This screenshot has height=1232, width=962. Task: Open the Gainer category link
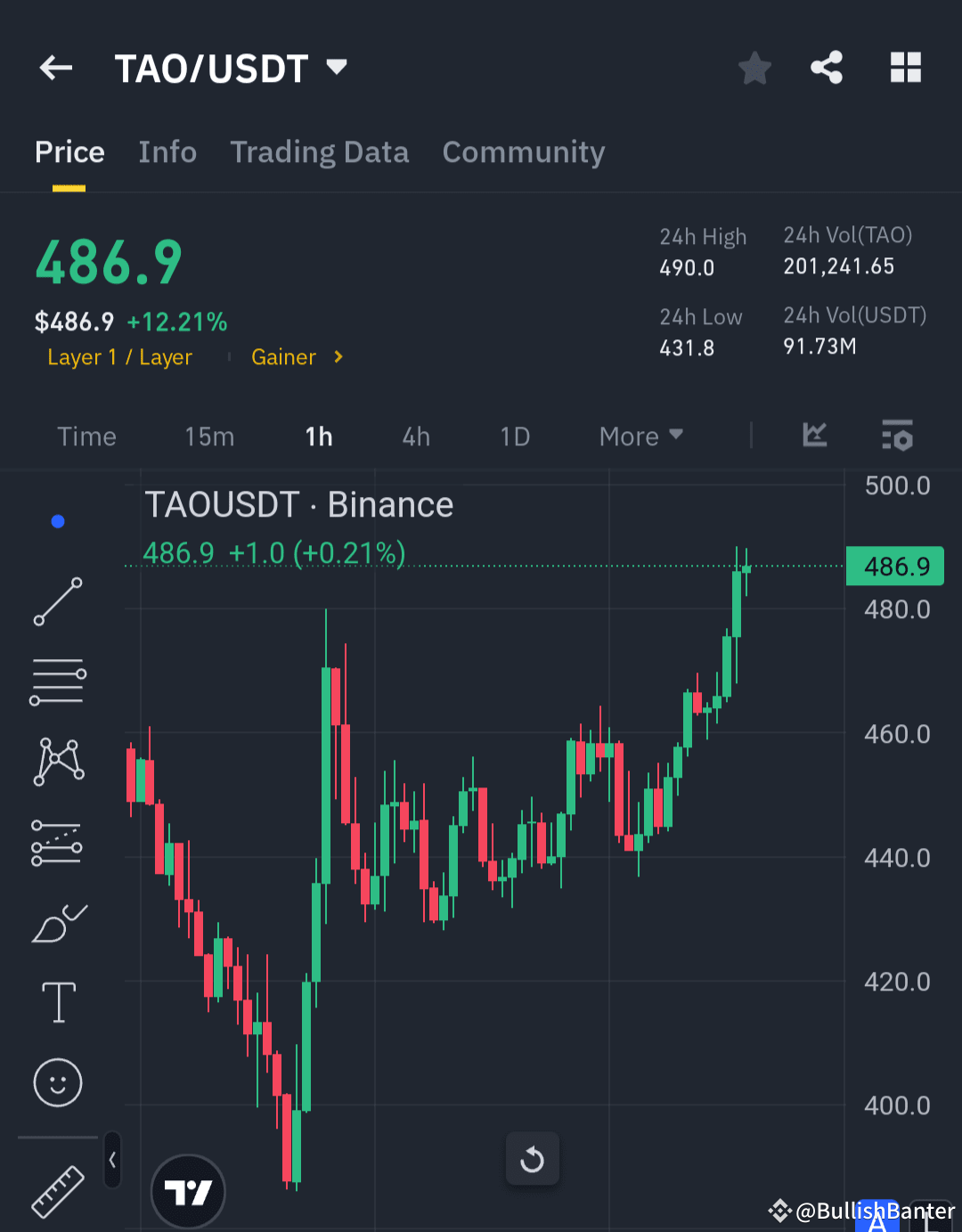[283, 357]
